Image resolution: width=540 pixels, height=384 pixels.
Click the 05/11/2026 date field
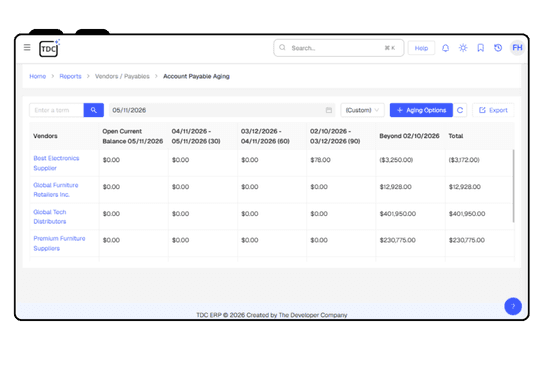222,110
